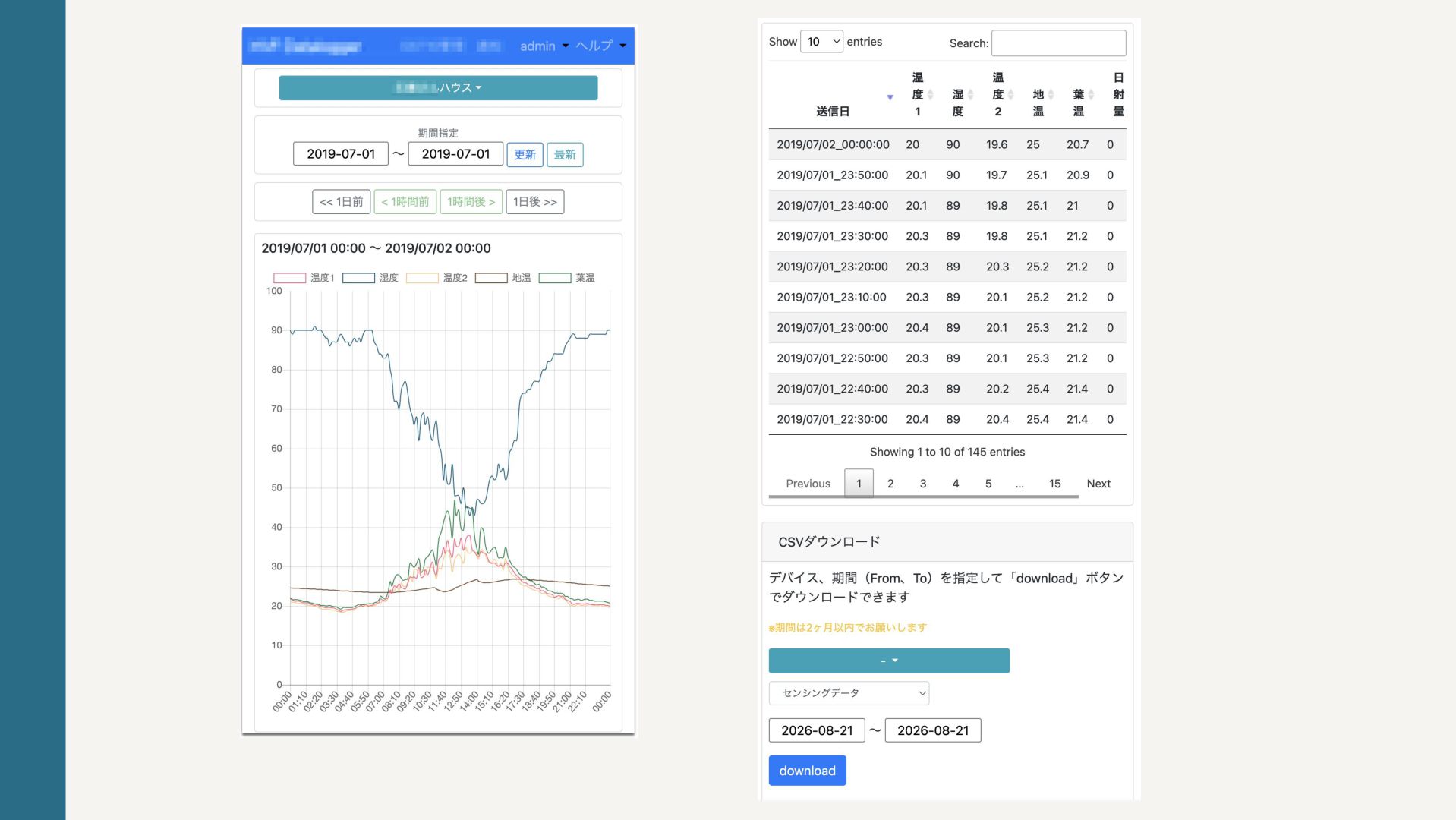Viewport: 1456px width, 820px height.
Task: Open the センシングデータ select box
Action: coord(849,693)
